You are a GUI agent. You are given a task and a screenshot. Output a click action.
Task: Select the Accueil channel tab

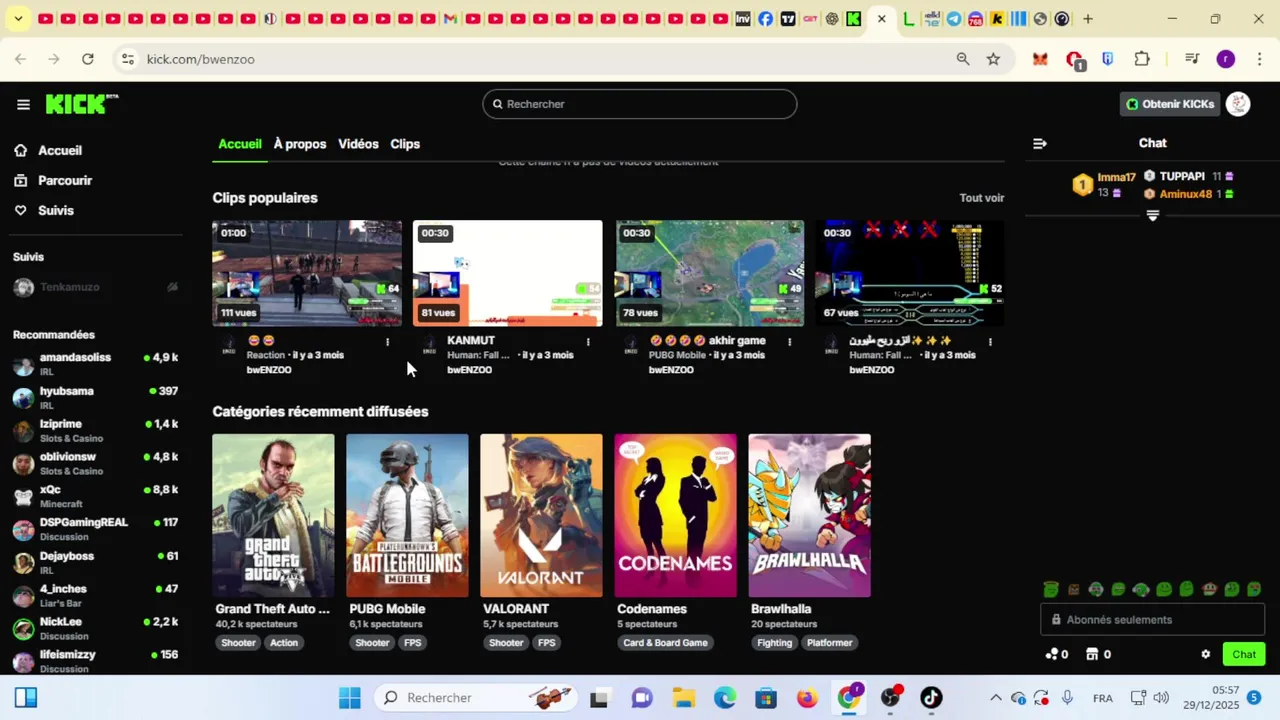[240, 144]
